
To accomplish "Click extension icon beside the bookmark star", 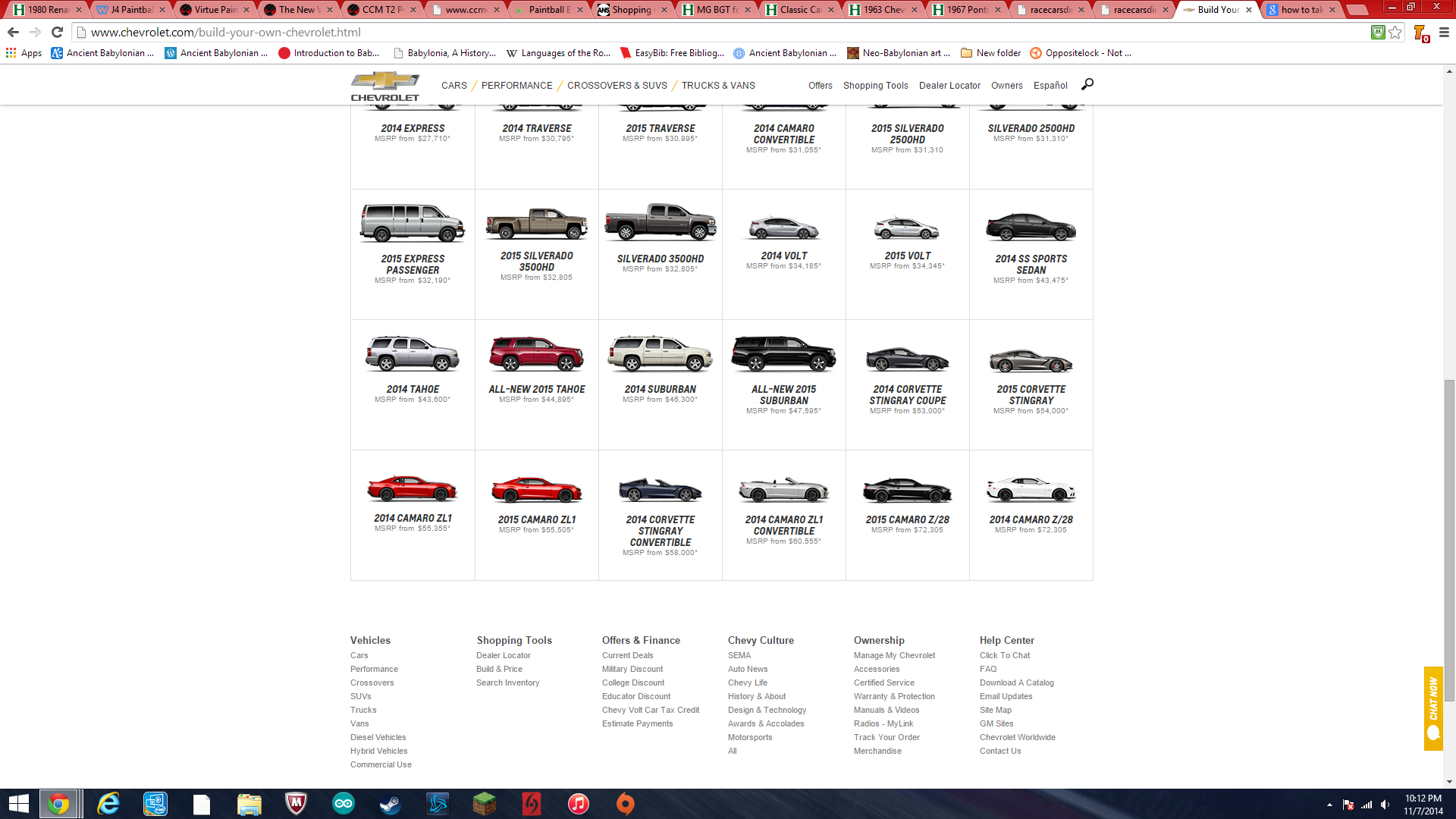I will [1378, 32].
